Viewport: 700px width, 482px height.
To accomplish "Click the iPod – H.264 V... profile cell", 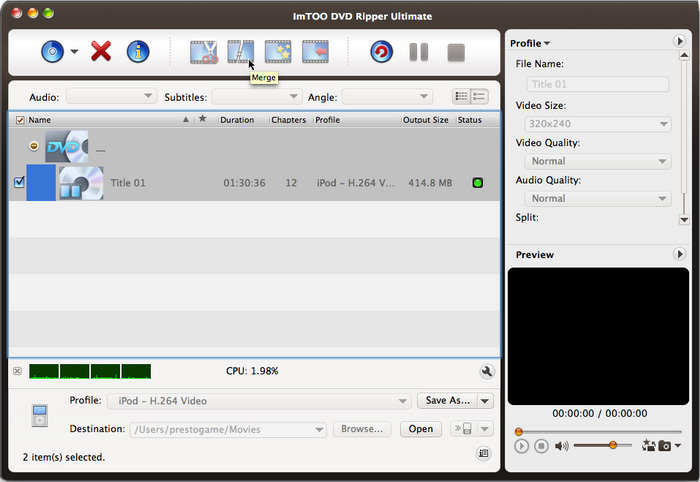I will click(355, 183).
